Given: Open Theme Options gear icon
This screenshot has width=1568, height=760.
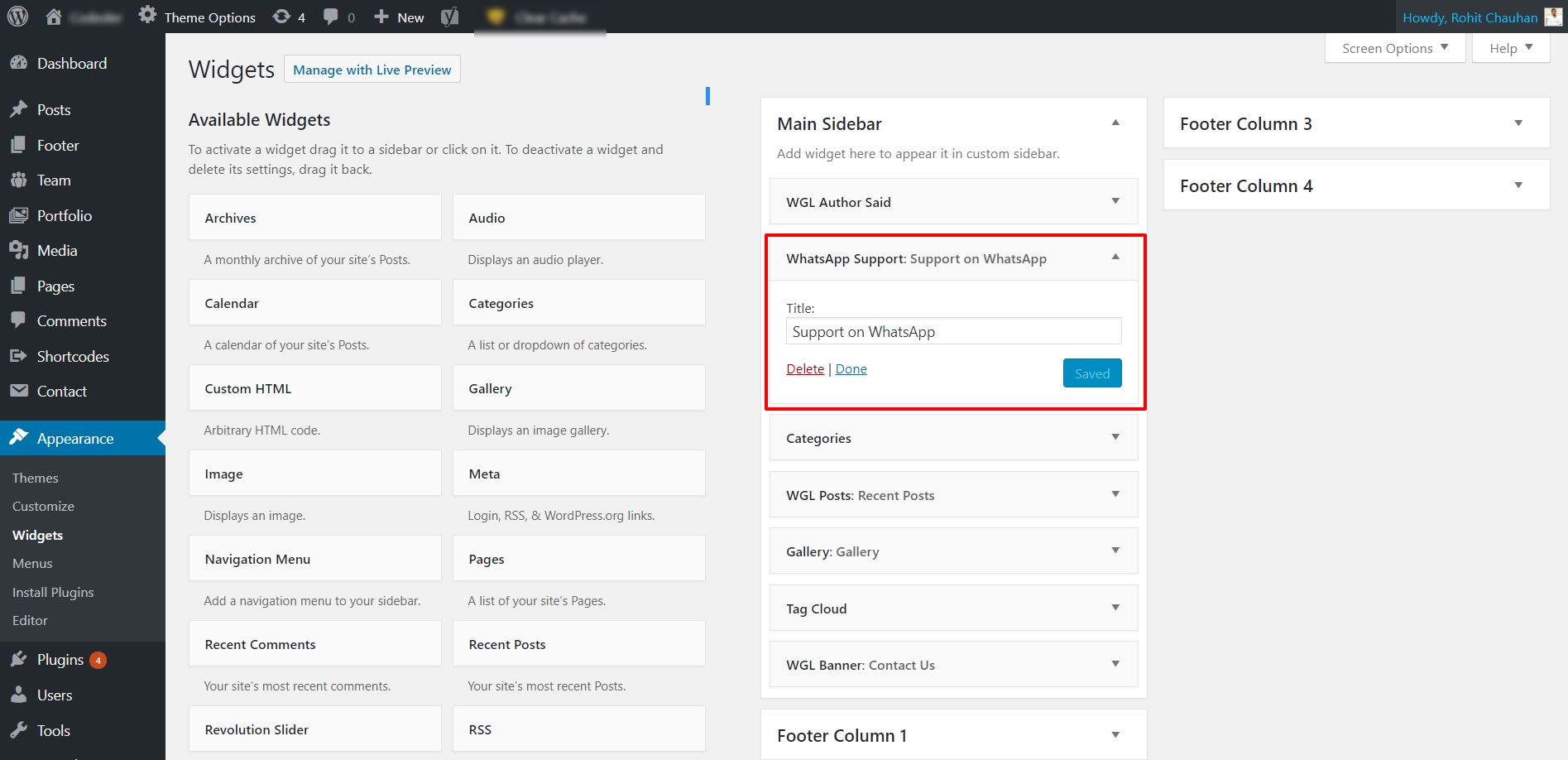Looking at the screenshot, I should 147,15.
